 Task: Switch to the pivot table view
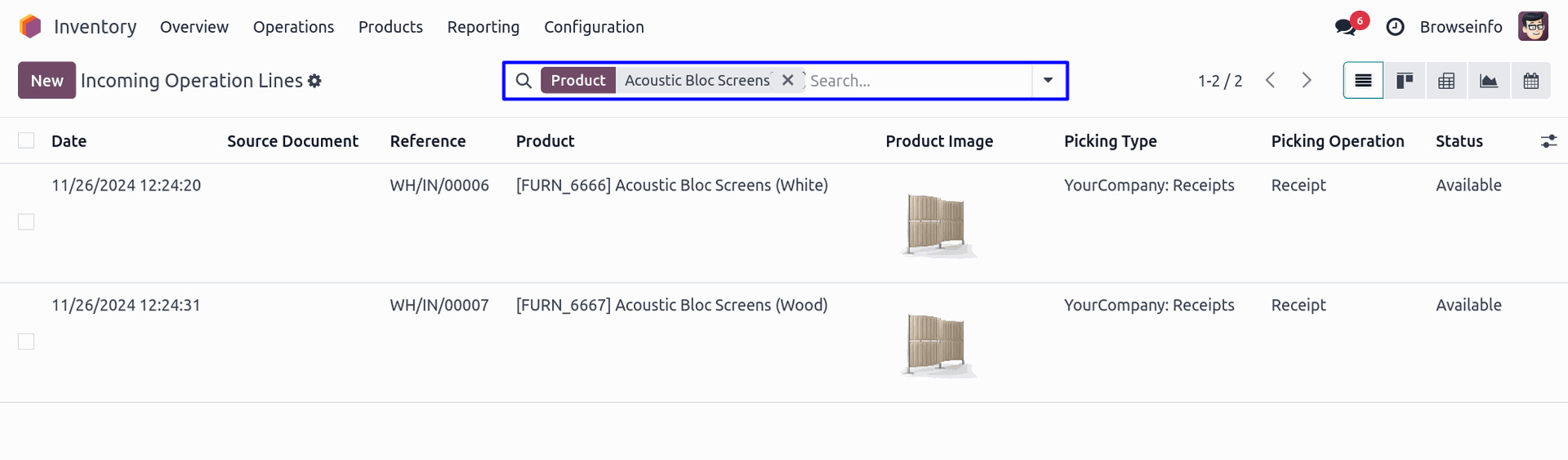tap(1446, 81)
